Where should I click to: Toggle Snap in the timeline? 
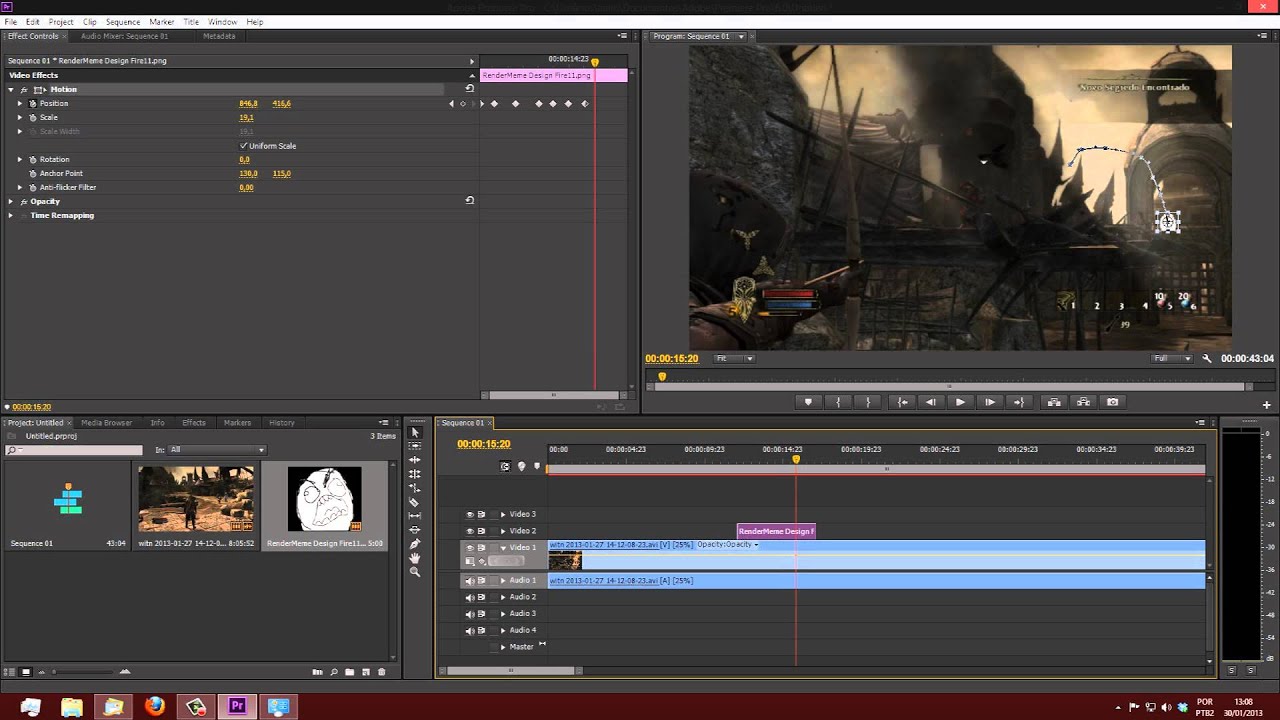coord(505,466)
